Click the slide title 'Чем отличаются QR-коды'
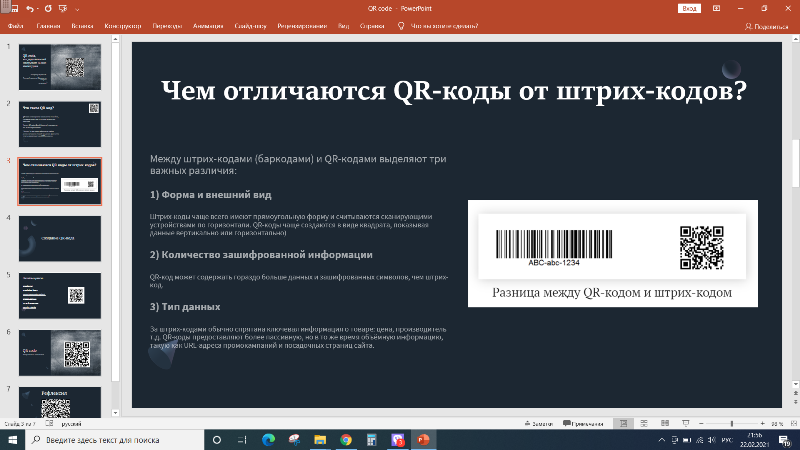 454,91
